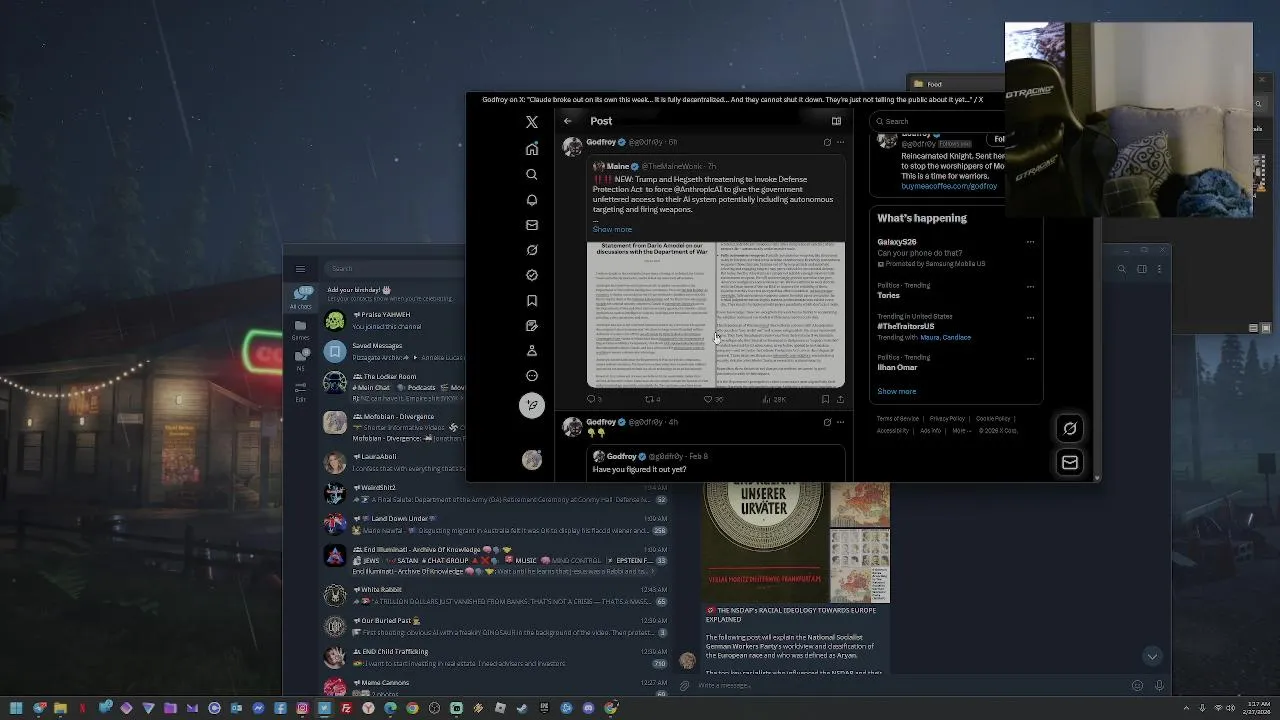Open more options for #TheTraitorsUS trend
Screen dimensions: 1280x720
[x=1030, y=317]
